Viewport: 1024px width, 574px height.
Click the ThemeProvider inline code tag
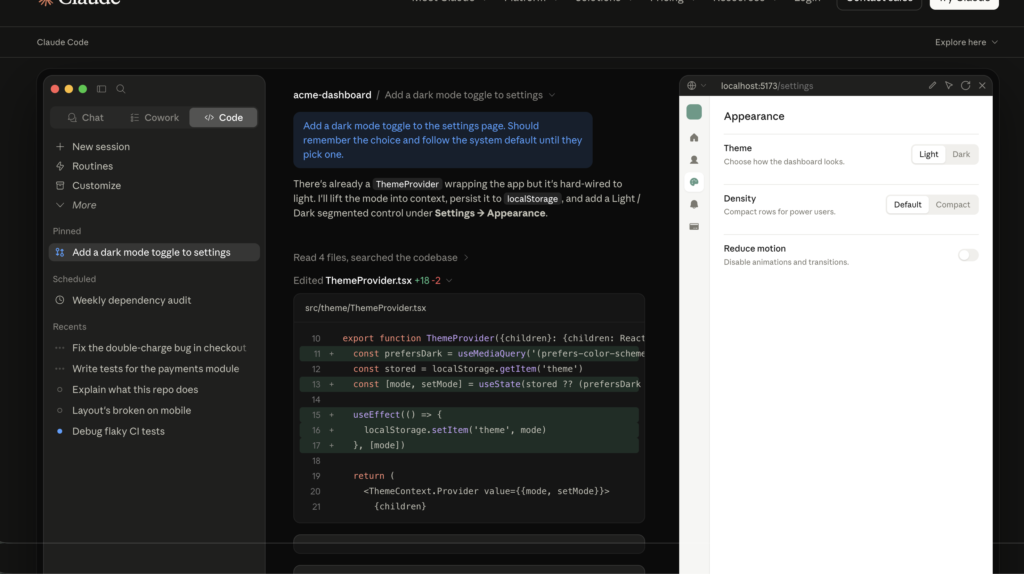click(x=408, y=185)
